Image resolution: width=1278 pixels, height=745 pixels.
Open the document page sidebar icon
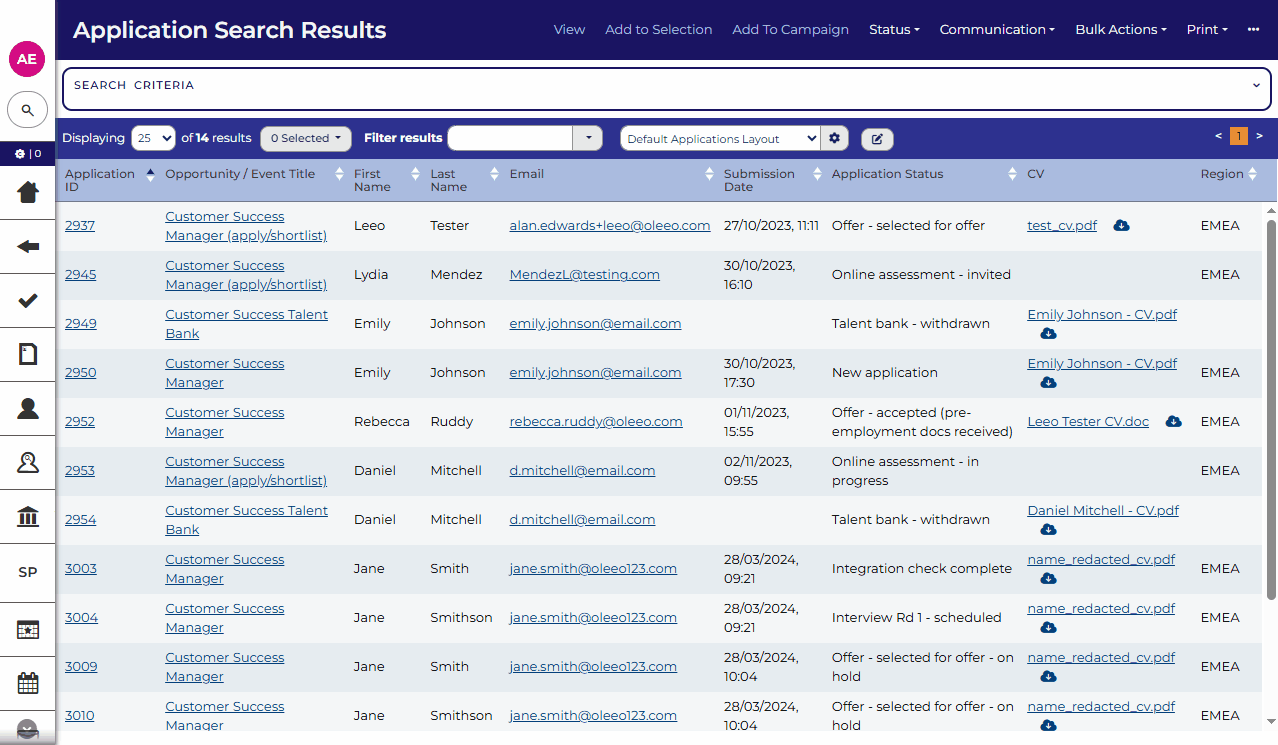pos(28,354)
